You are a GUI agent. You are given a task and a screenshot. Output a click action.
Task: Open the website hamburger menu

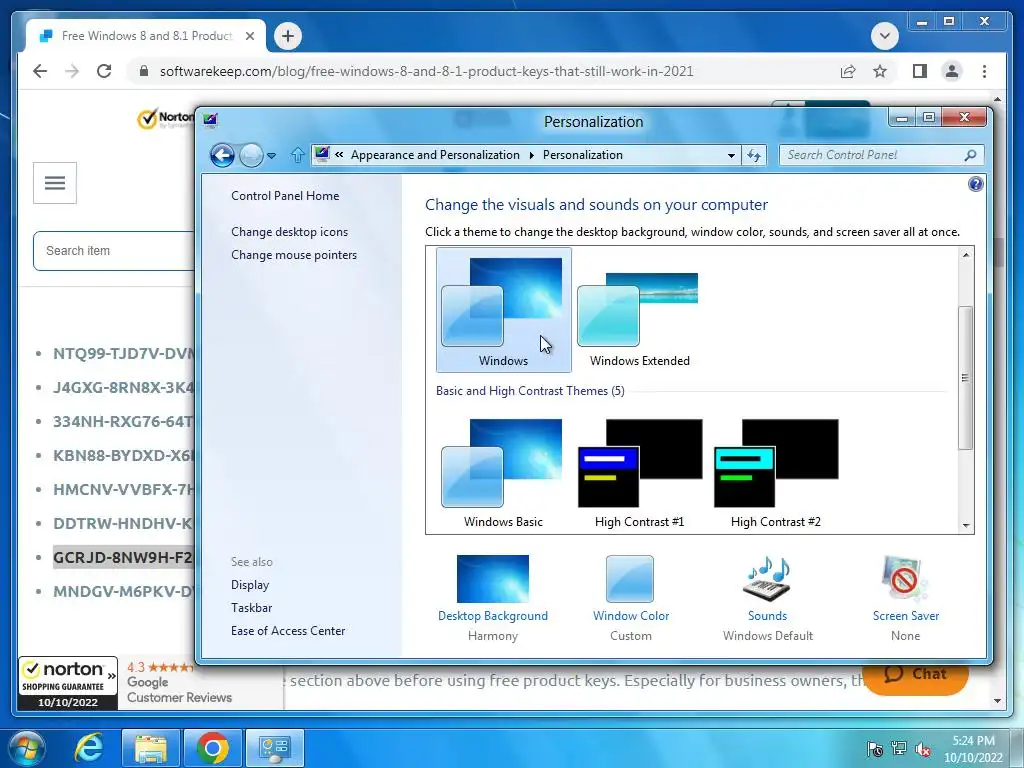tap(55, 183)
